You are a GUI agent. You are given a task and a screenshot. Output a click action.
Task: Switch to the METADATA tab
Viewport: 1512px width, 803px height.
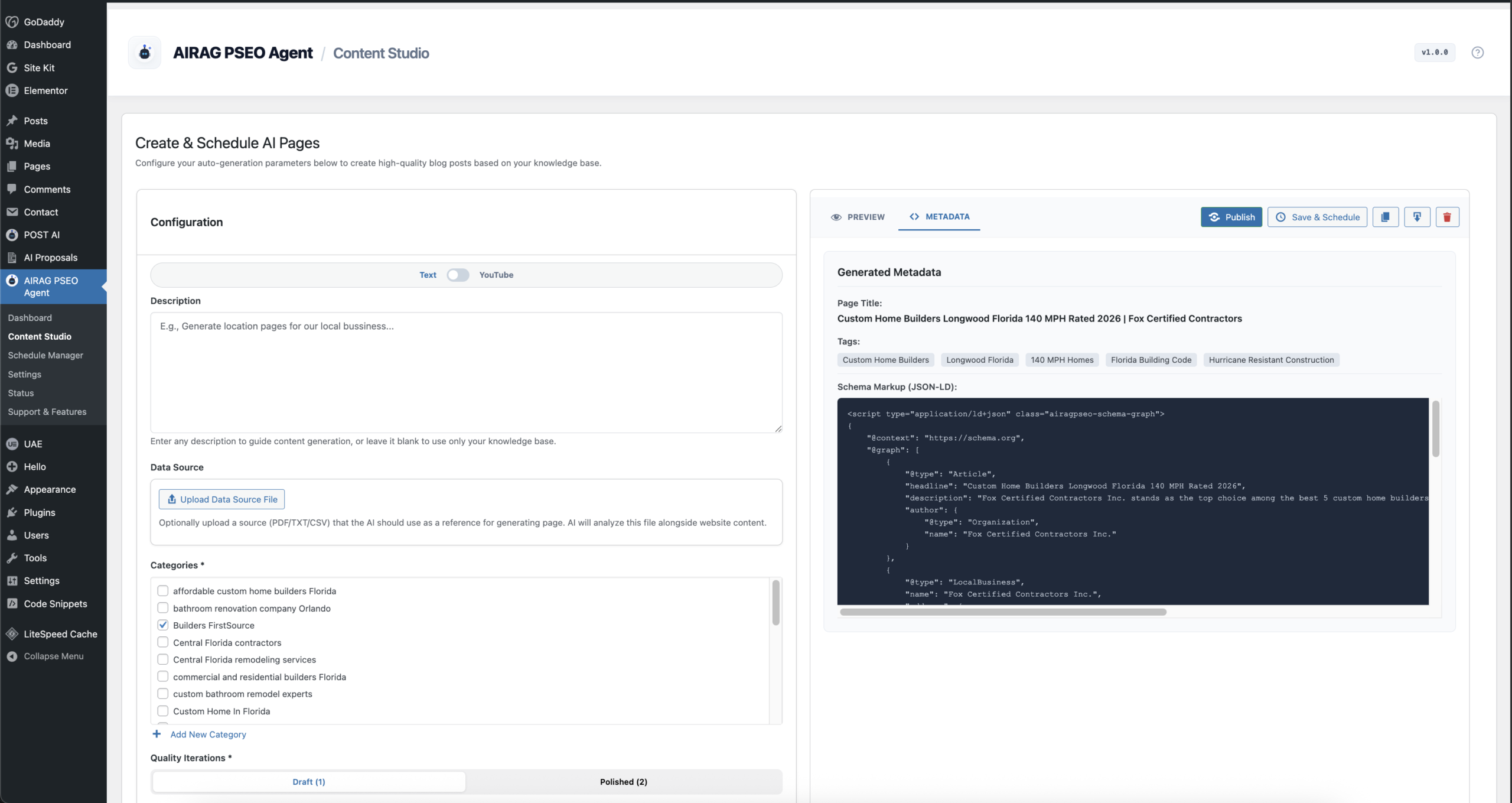point(939,217)
